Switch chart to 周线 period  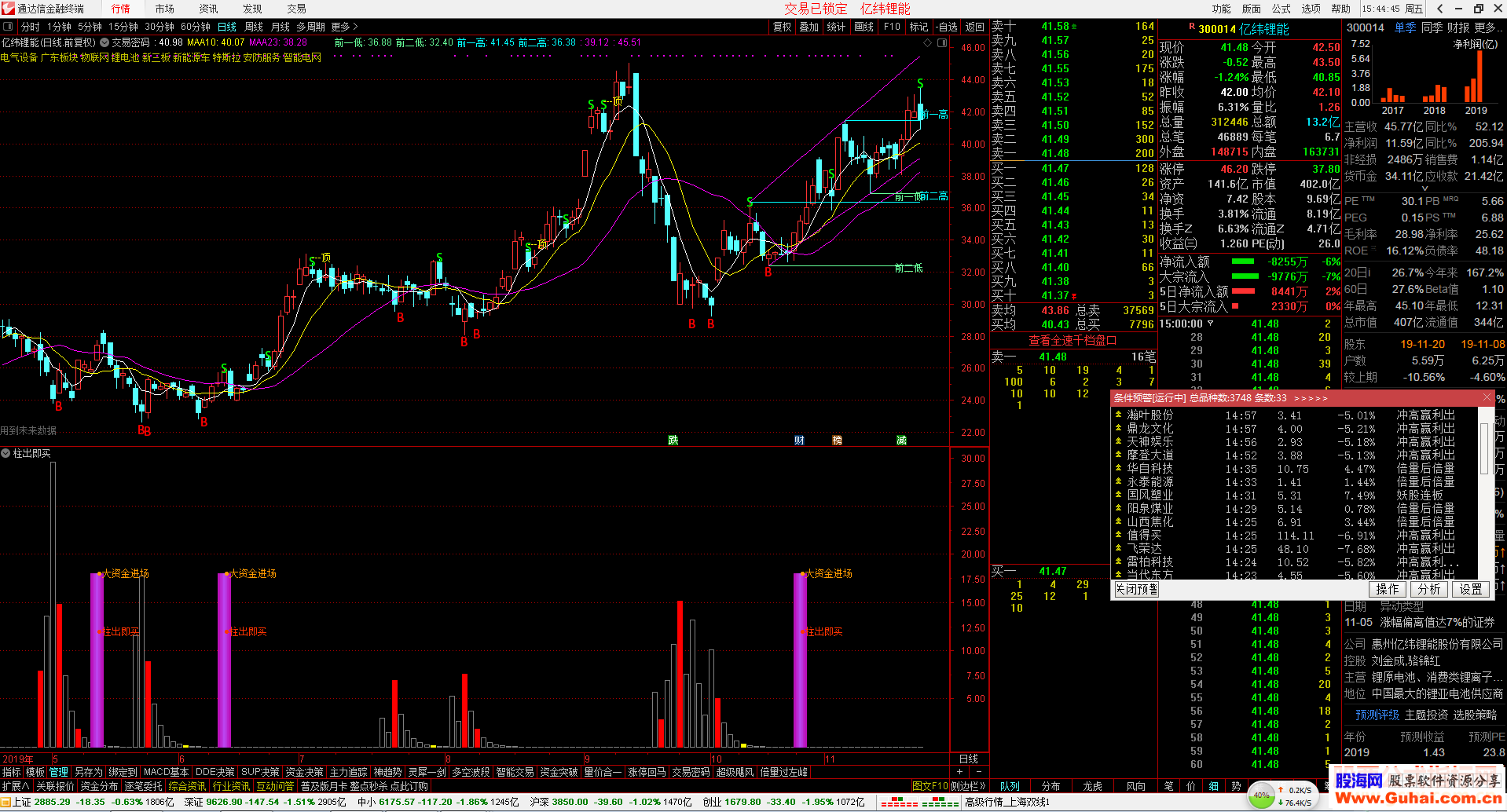click(x=254, y=27)
